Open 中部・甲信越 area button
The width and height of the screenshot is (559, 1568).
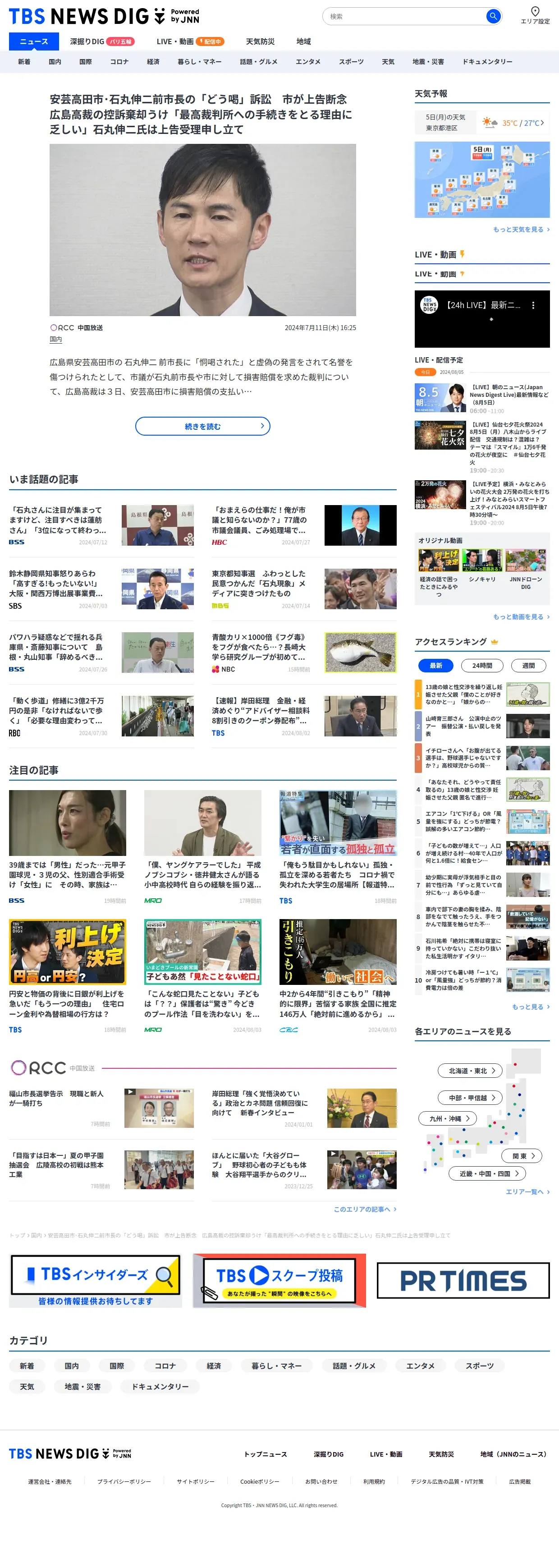470,1098
